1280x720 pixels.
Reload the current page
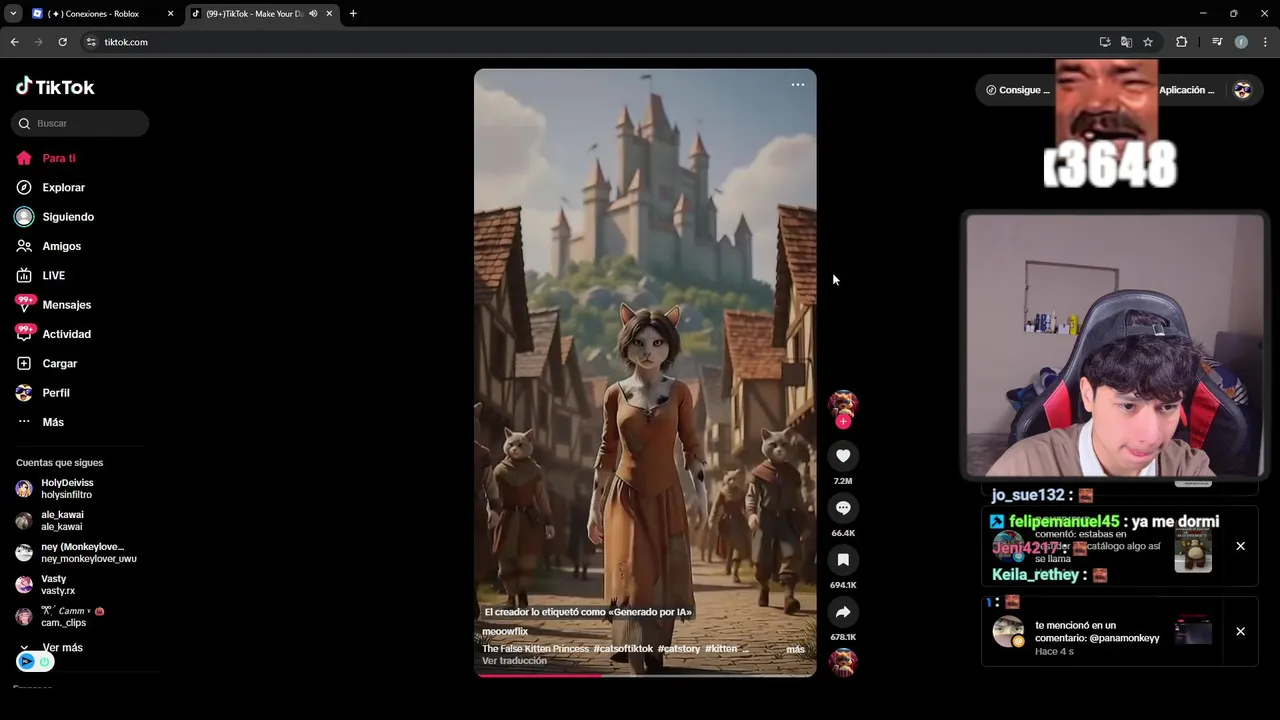(x=62, y=42)
